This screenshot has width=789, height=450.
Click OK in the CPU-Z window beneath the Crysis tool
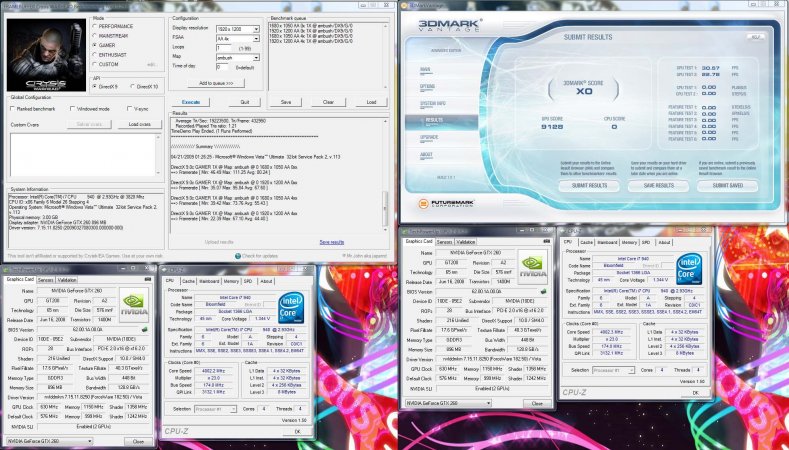click(297, 431)
